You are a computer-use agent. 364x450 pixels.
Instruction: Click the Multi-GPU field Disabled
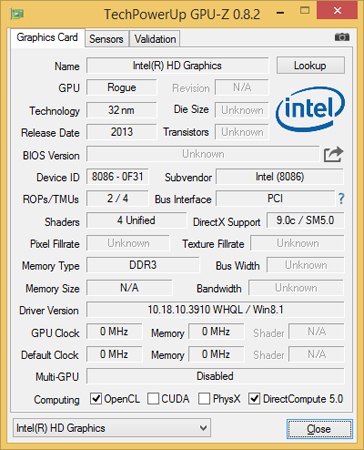(x=215, y=376)
